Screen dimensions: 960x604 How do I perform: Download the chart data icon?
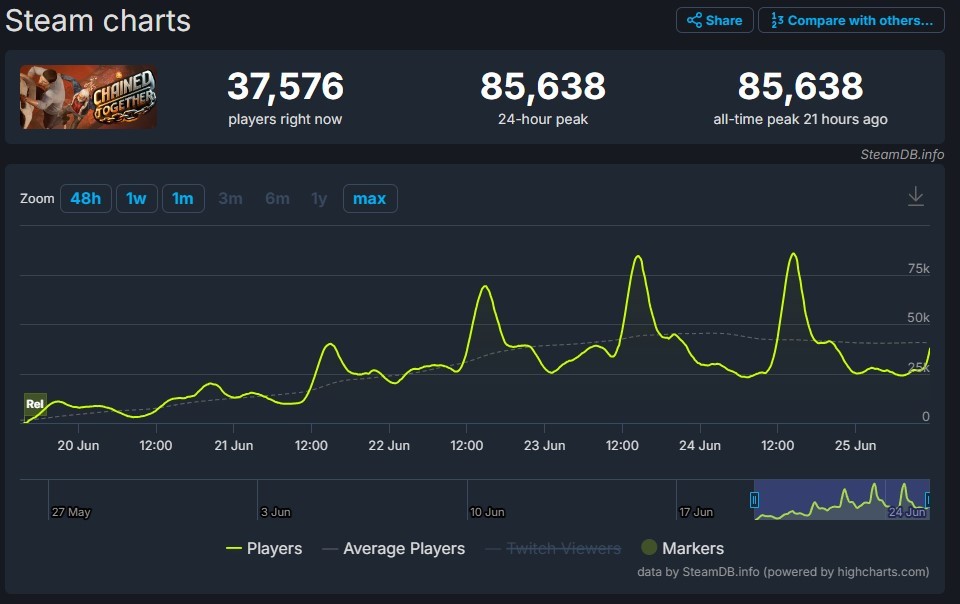pyautogui.click(x=915, y=196)
